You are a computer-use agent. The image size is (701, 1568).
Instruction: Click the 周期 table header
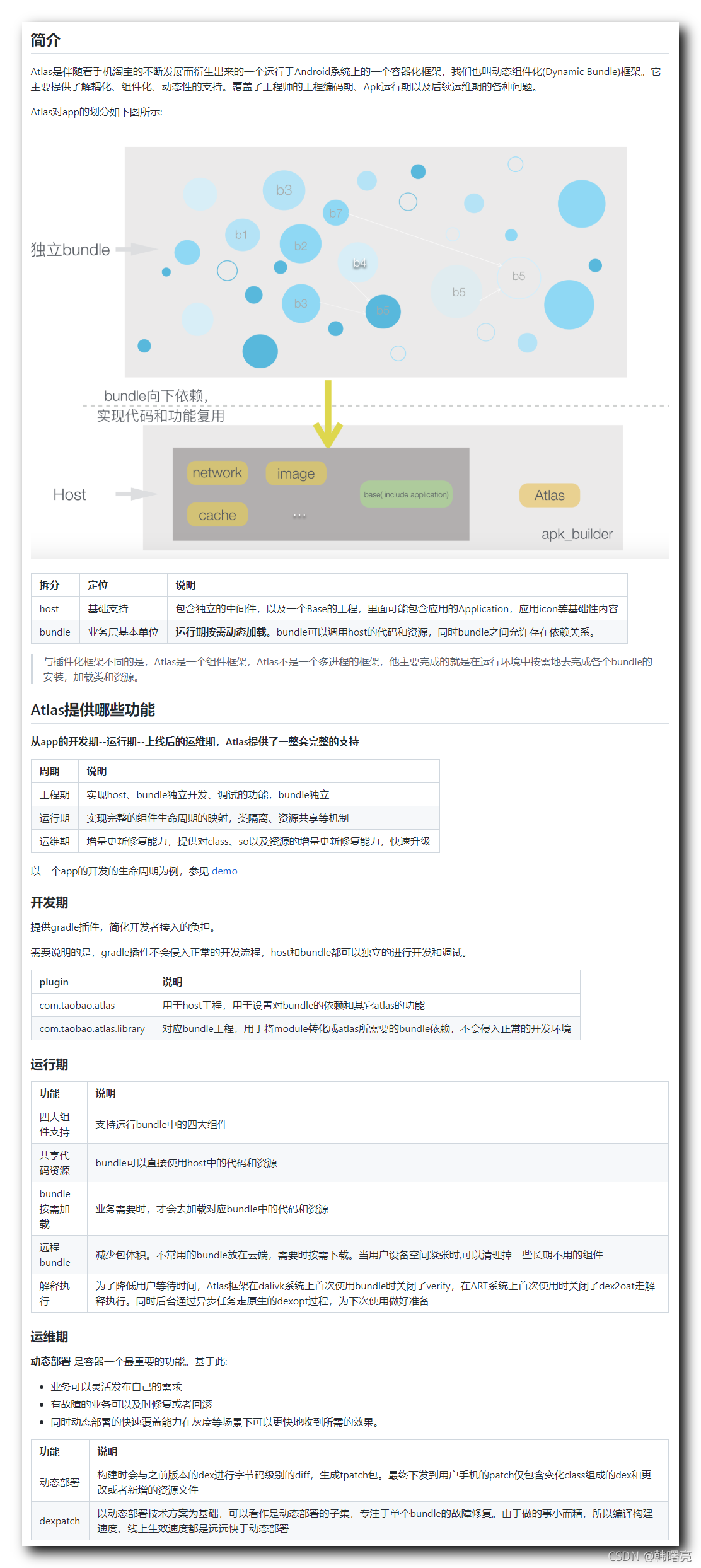coord(55,771)
